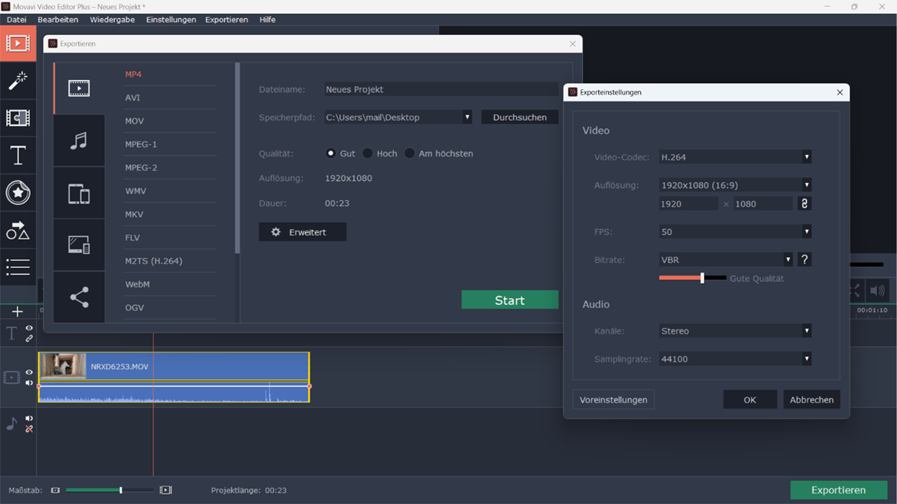The height and width of the screenshot is (504, 897).
Task: Open the Video-Codec H.264 dropdown
Action: (x=735, y=157)
